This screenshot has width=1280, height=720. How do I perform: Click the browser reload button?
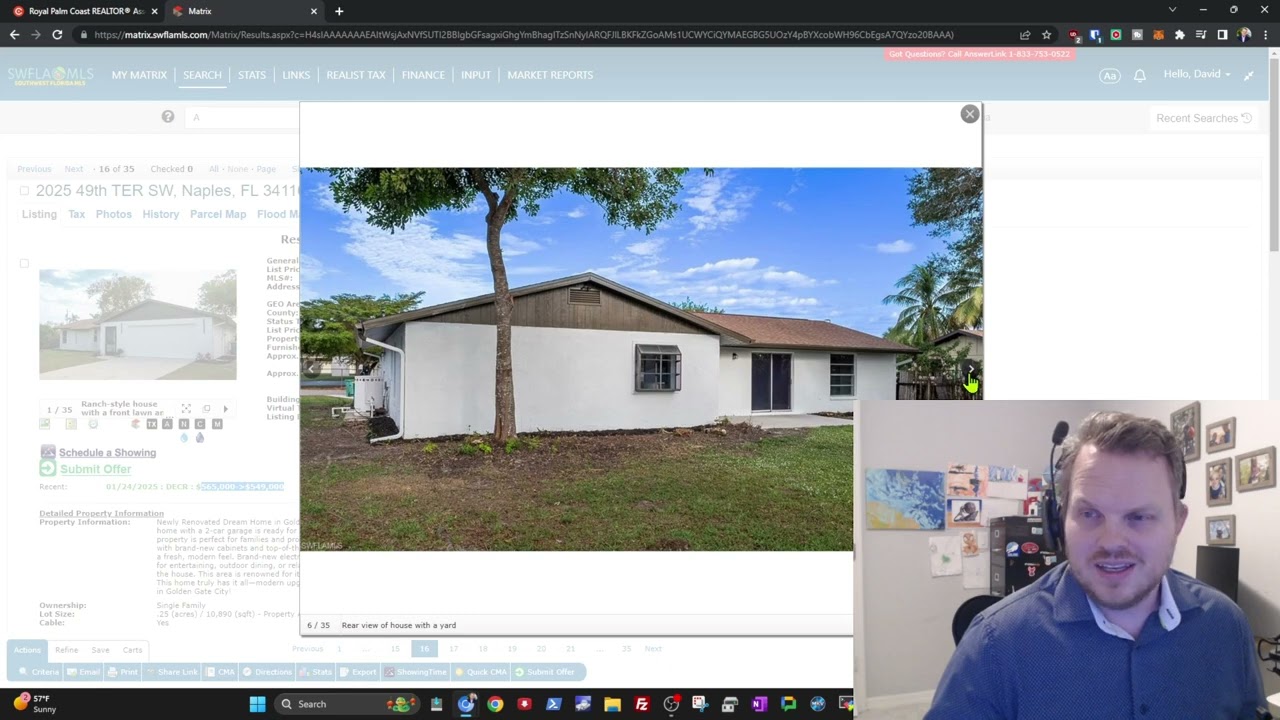57,34
